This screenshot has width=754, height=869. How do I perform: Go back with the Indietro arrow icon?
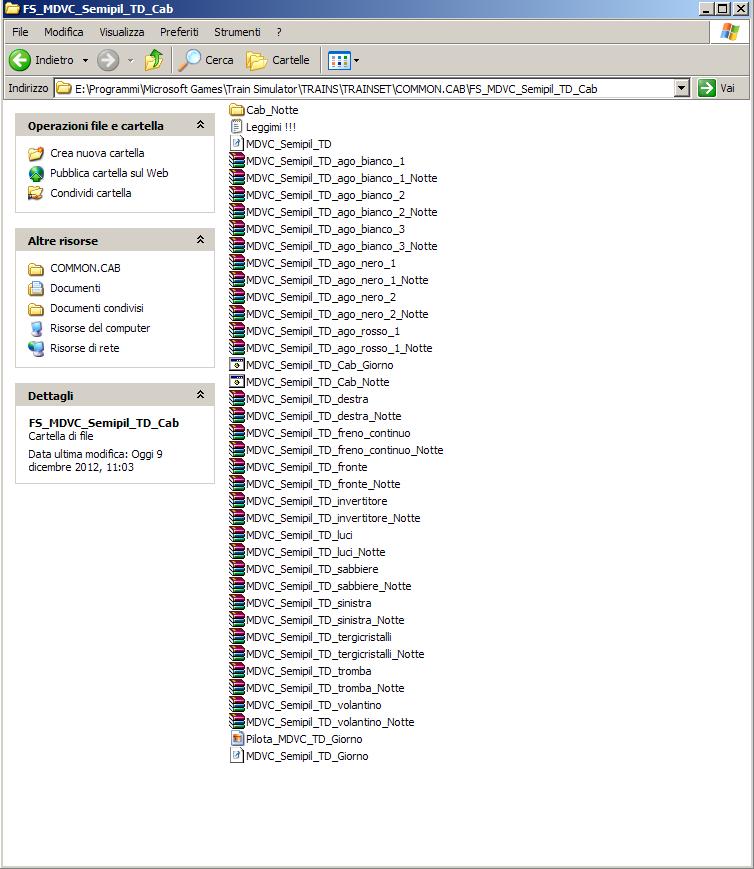[x=20, y=60]
